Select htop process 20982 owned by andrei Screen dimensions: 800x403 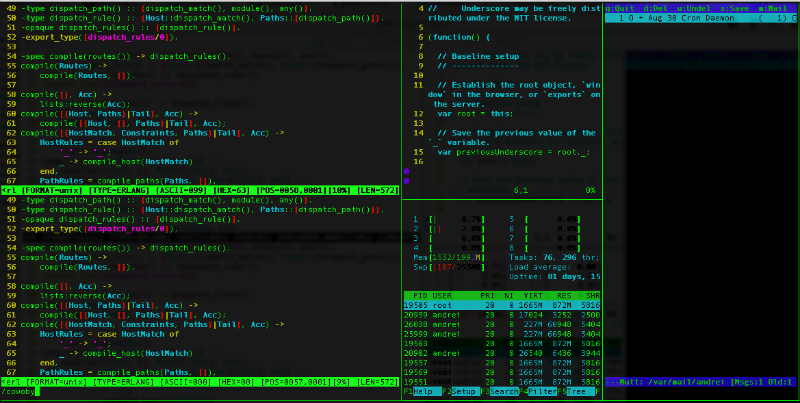pos(502,353)
